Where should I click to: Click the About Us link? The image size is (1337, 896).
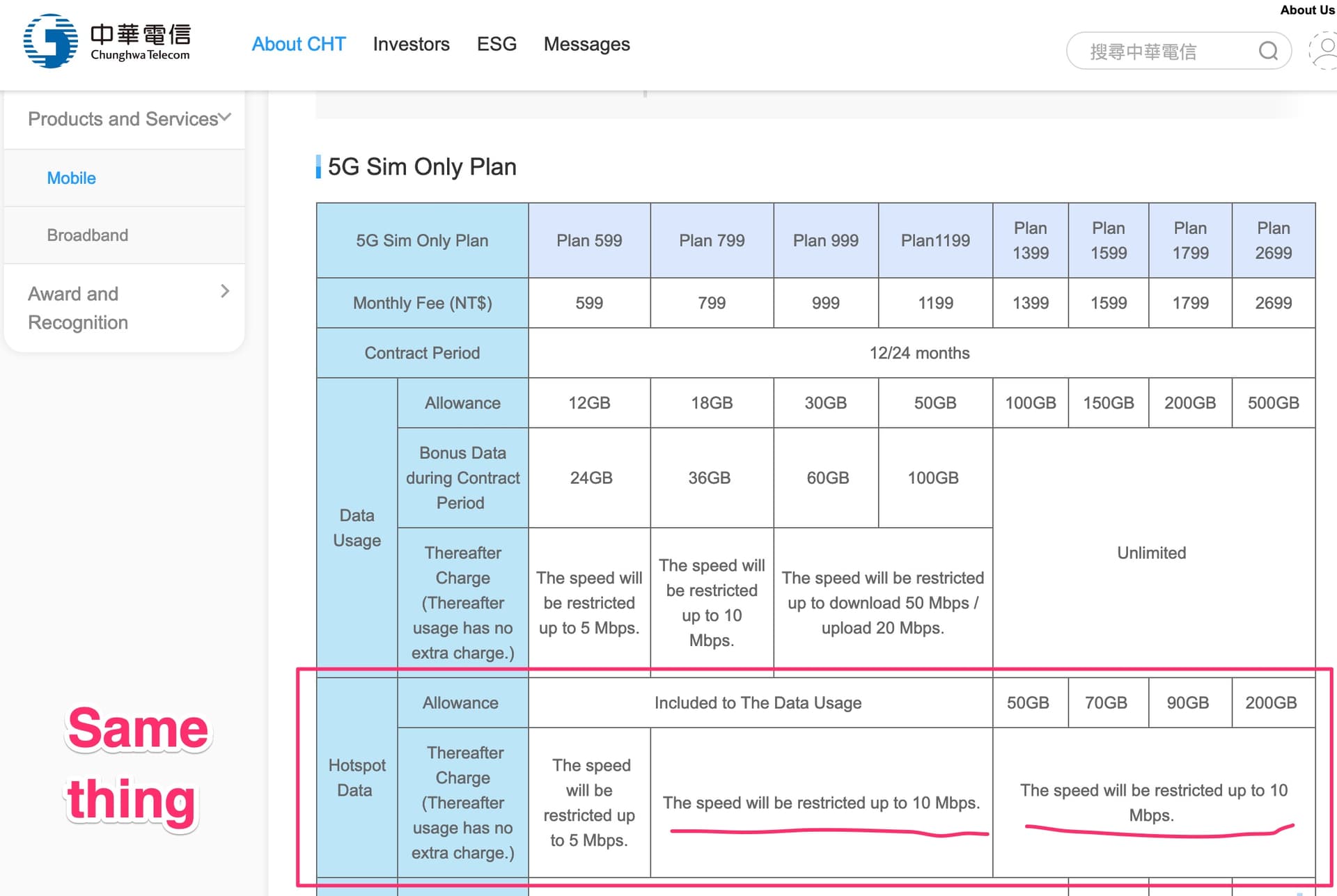[1306, 10]
